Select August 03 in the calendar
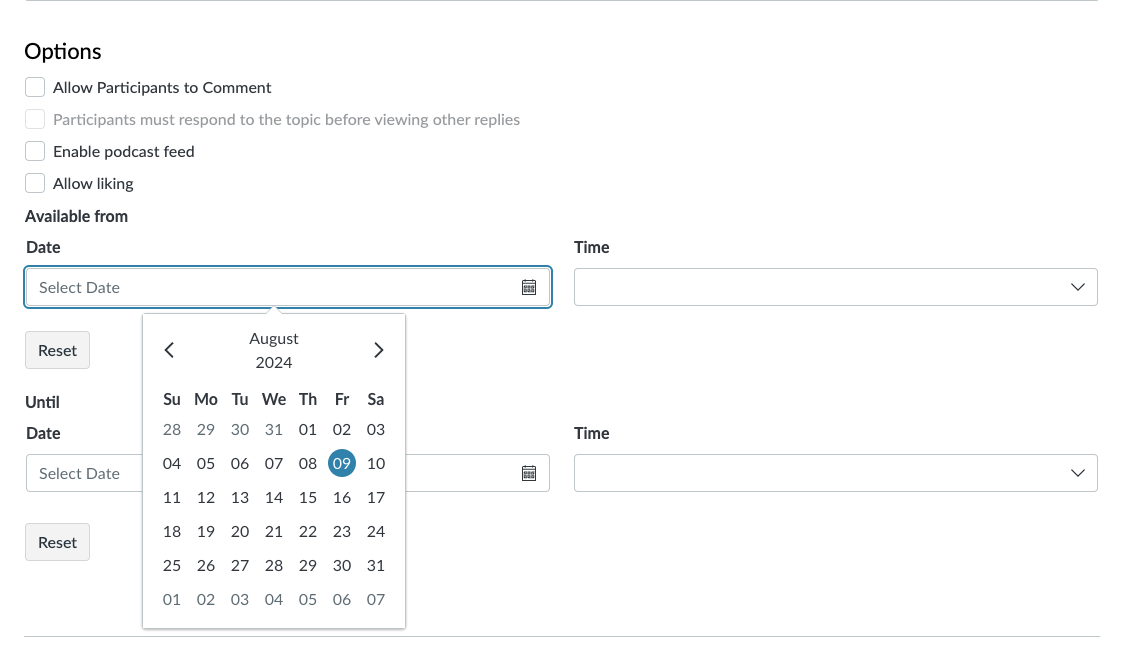This screenshot has width=1137, height=666. (x=376, y=429)
